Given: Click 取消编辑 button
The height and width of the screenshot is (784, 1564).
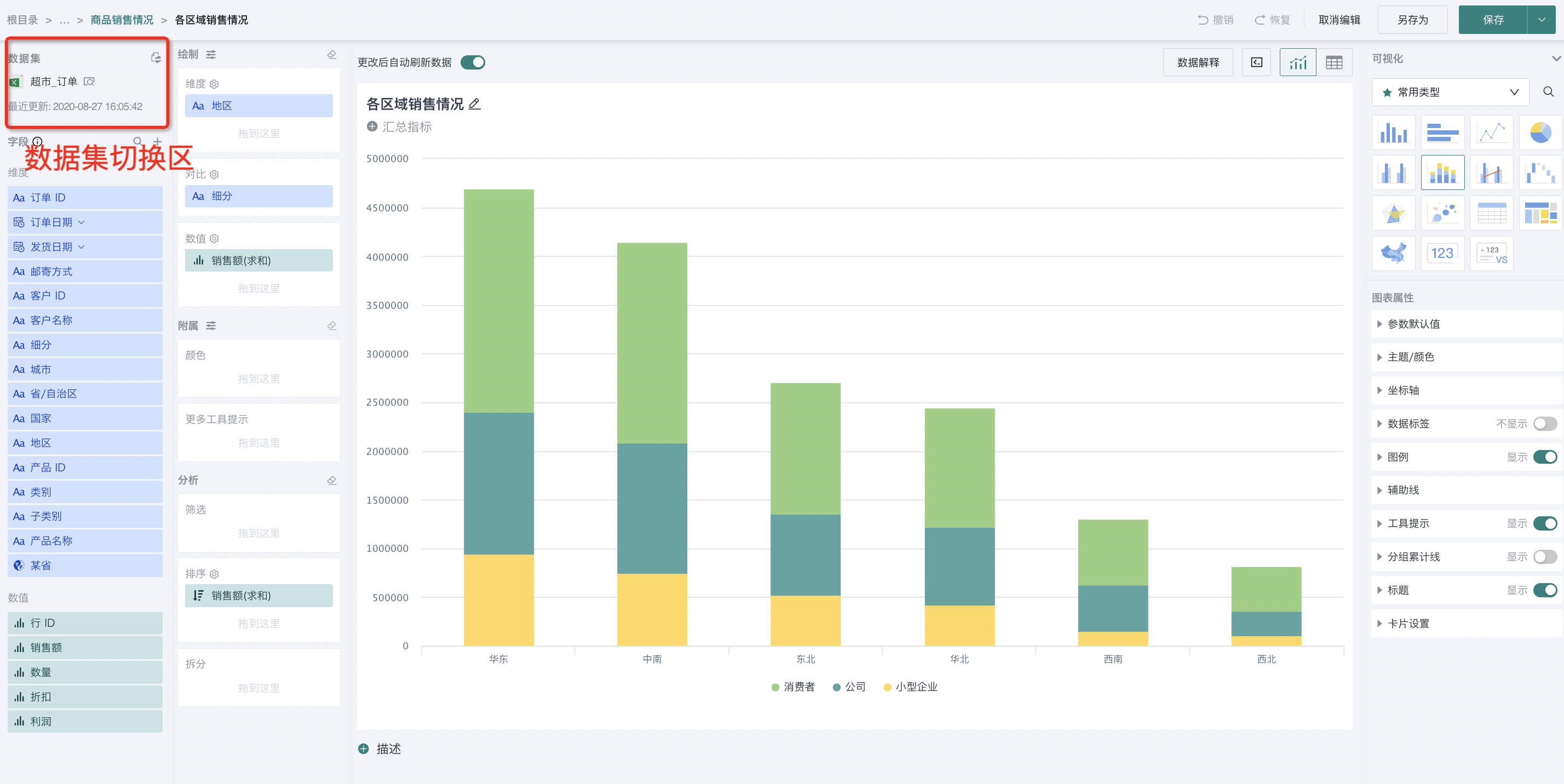Looking at the screenshot, I should pyautogui.click(x=1339, y=20).
